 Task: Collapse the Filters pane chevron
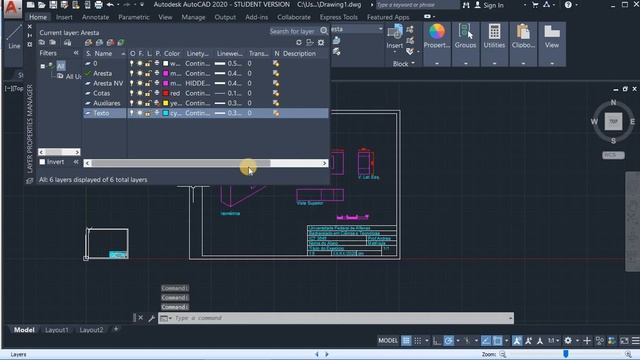76,53
